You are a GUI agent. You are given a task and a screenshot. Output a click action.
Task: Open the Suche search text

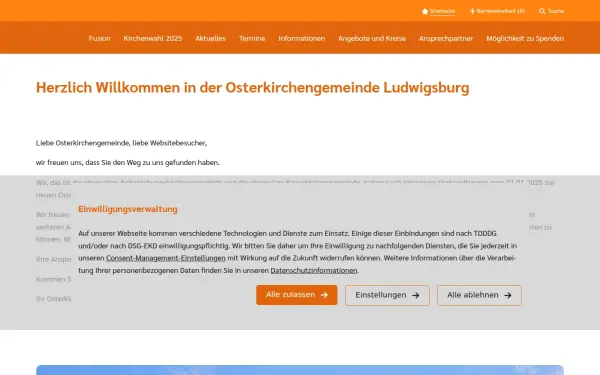point(556,11)
